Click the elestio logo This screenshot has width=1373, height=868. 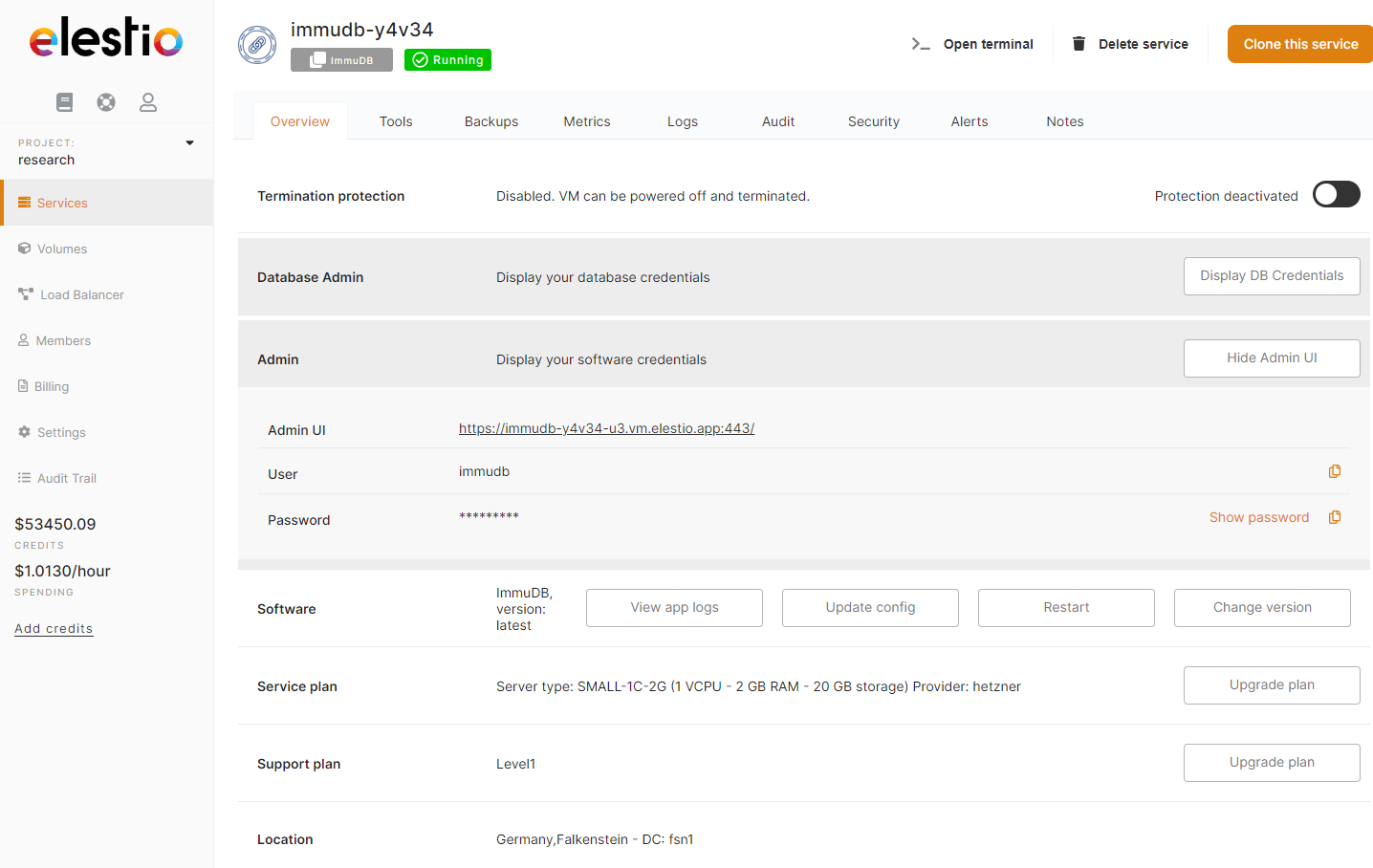click(x=106, y=37)
